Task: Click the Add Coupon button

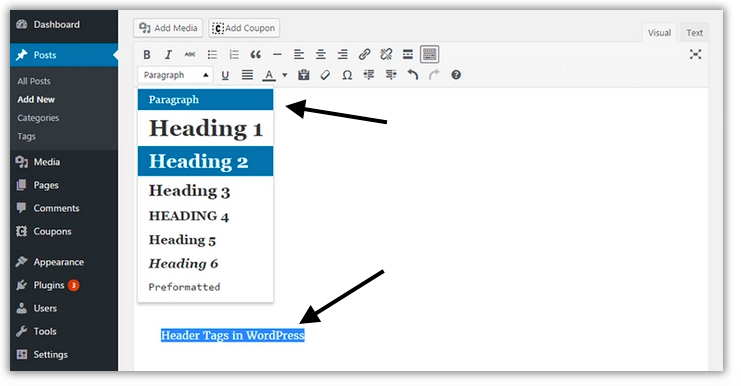Action: [244, 28]
